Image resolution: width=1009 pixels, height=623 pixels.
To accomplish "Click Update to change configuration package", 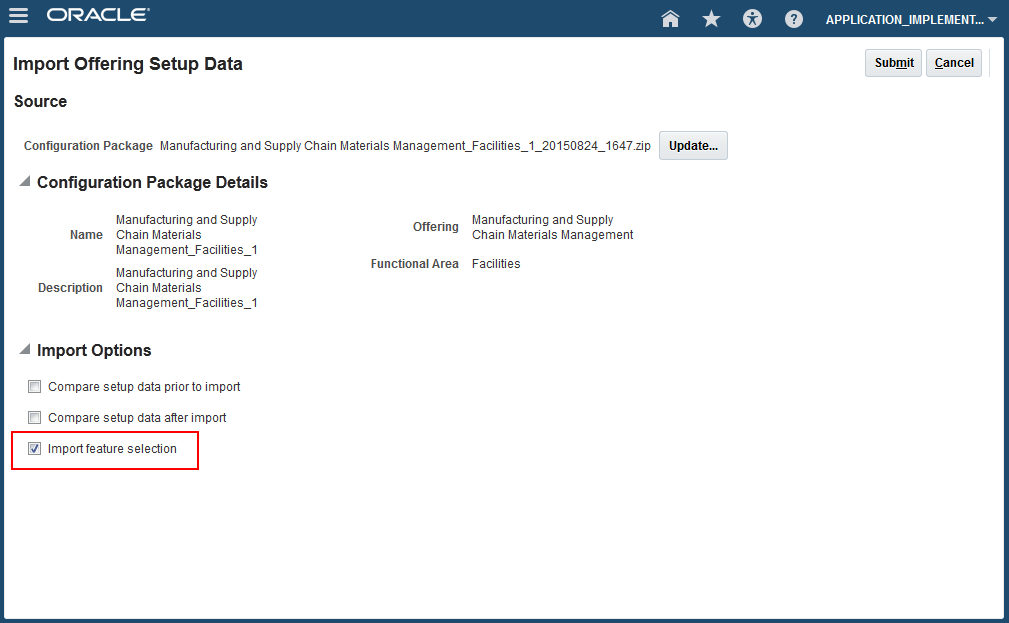I will point(693,145).
